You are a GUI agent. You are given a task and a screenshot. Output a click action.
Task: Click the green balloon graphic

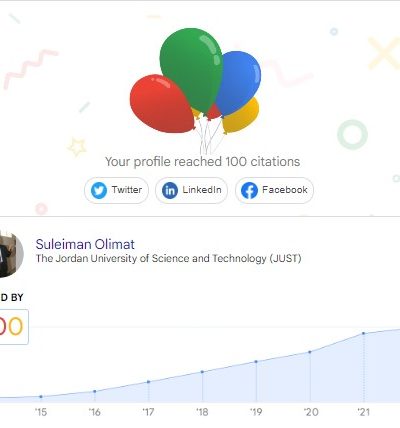coord(191,70)
